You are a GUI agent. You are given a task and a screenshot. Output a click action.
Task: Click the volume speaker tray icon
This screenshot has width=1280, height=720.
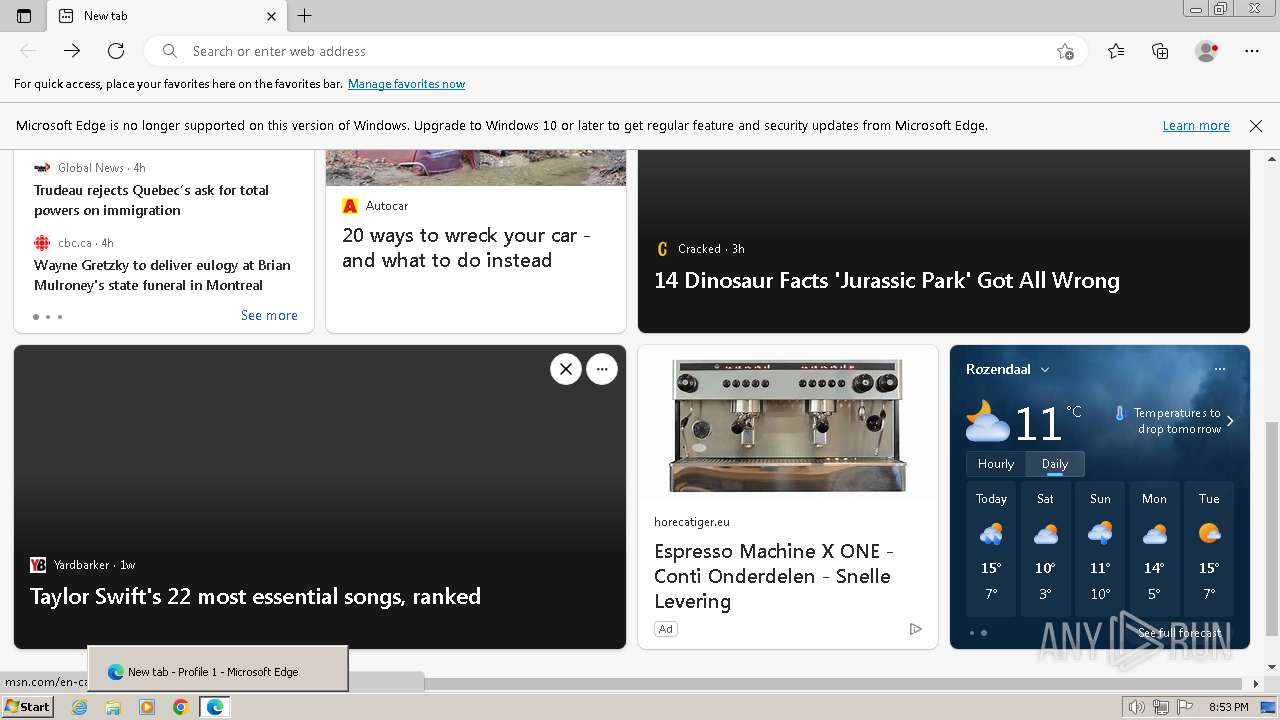tap(1136, 707)
